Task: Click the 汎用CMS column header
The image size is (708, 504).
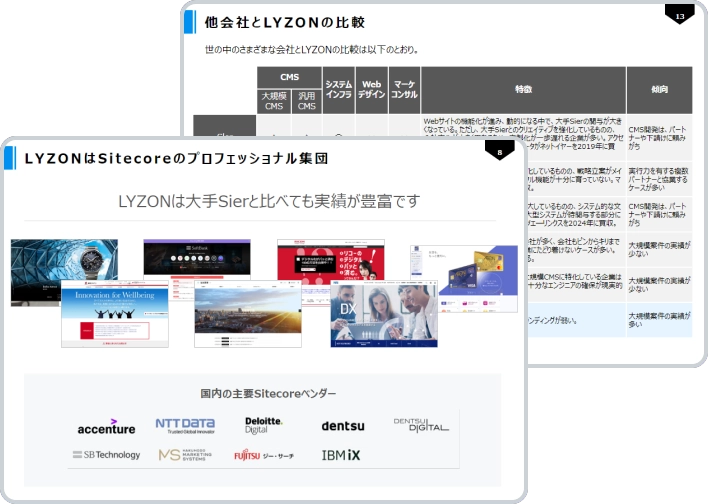Action: tap(307, 101)
